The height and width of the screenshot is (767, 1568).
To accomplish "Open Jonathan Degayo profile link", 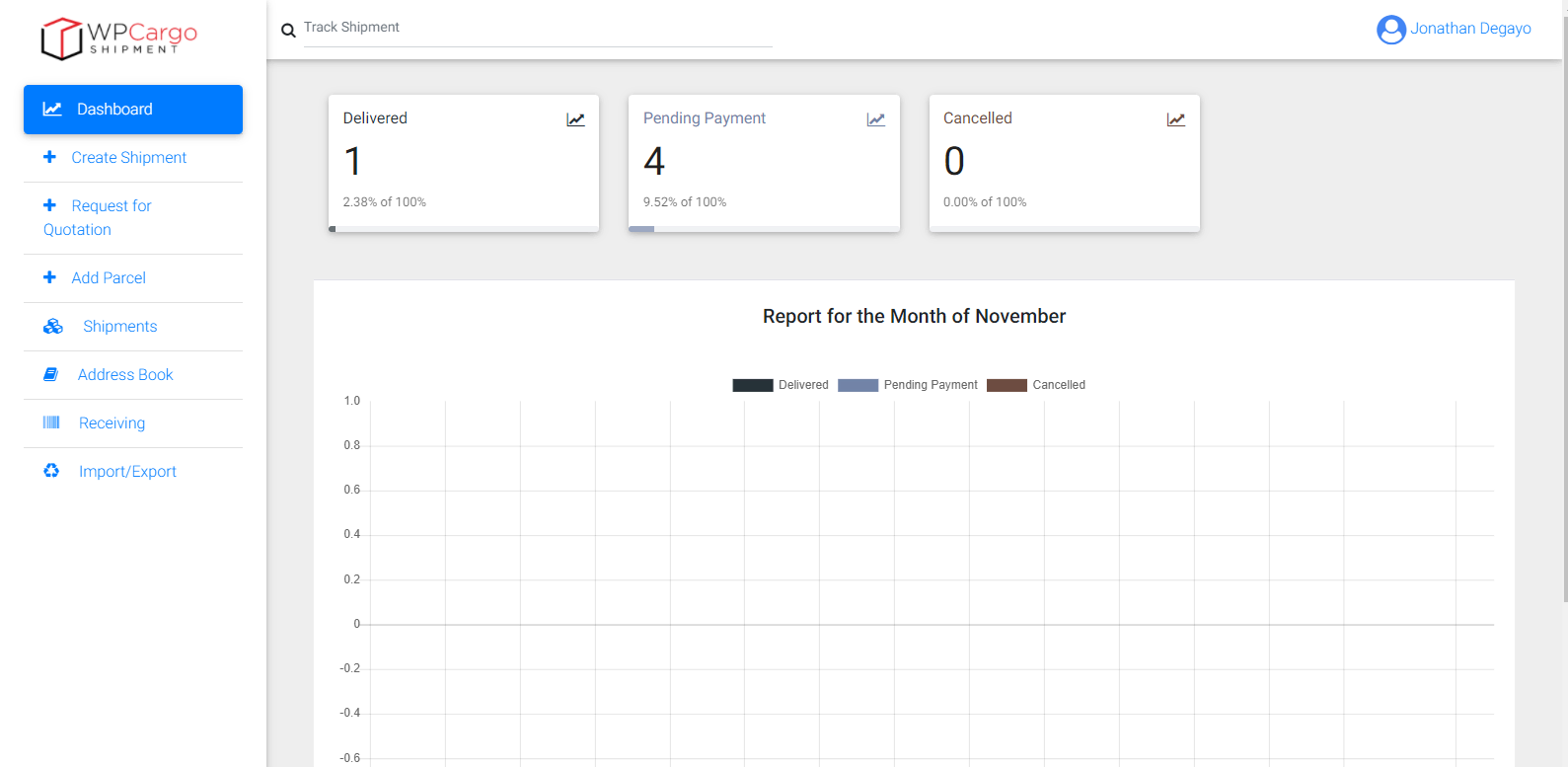I will (1469, 29).
